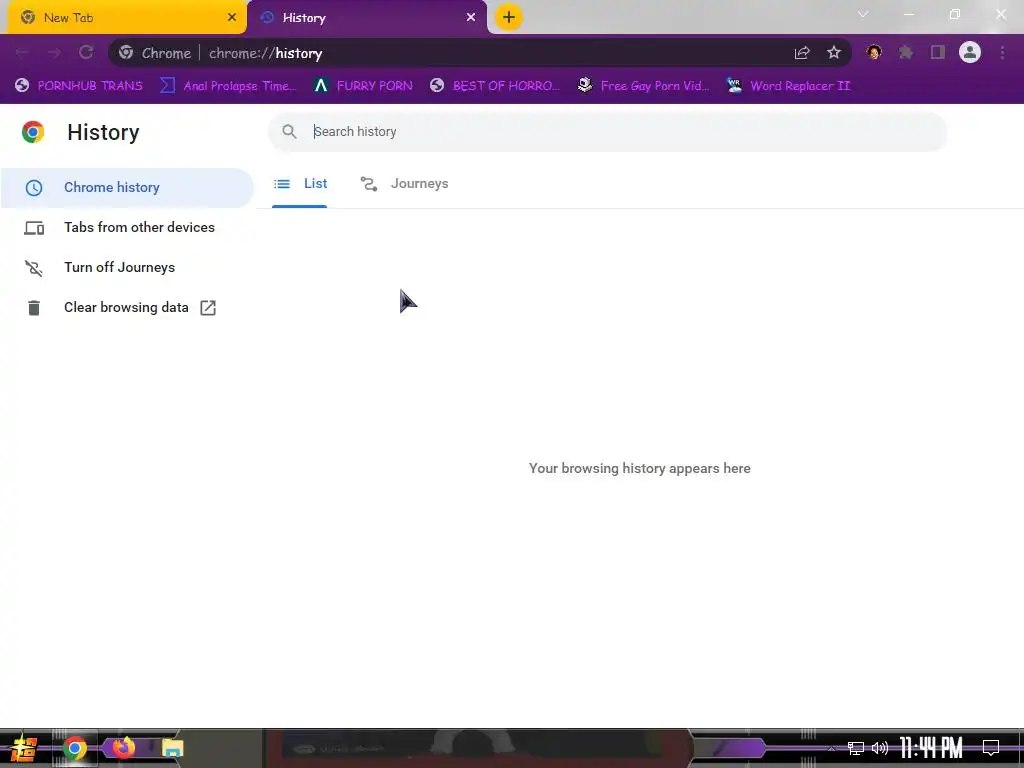
Task: Select the History browser tab
Action: point(367,18)
